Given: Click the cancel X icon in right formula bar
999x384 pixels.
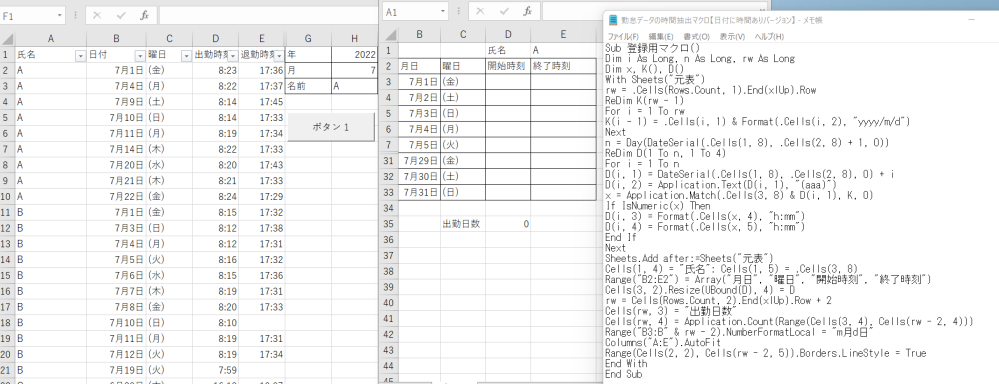Looking at the screenshot, I should (x=481, y=11).
